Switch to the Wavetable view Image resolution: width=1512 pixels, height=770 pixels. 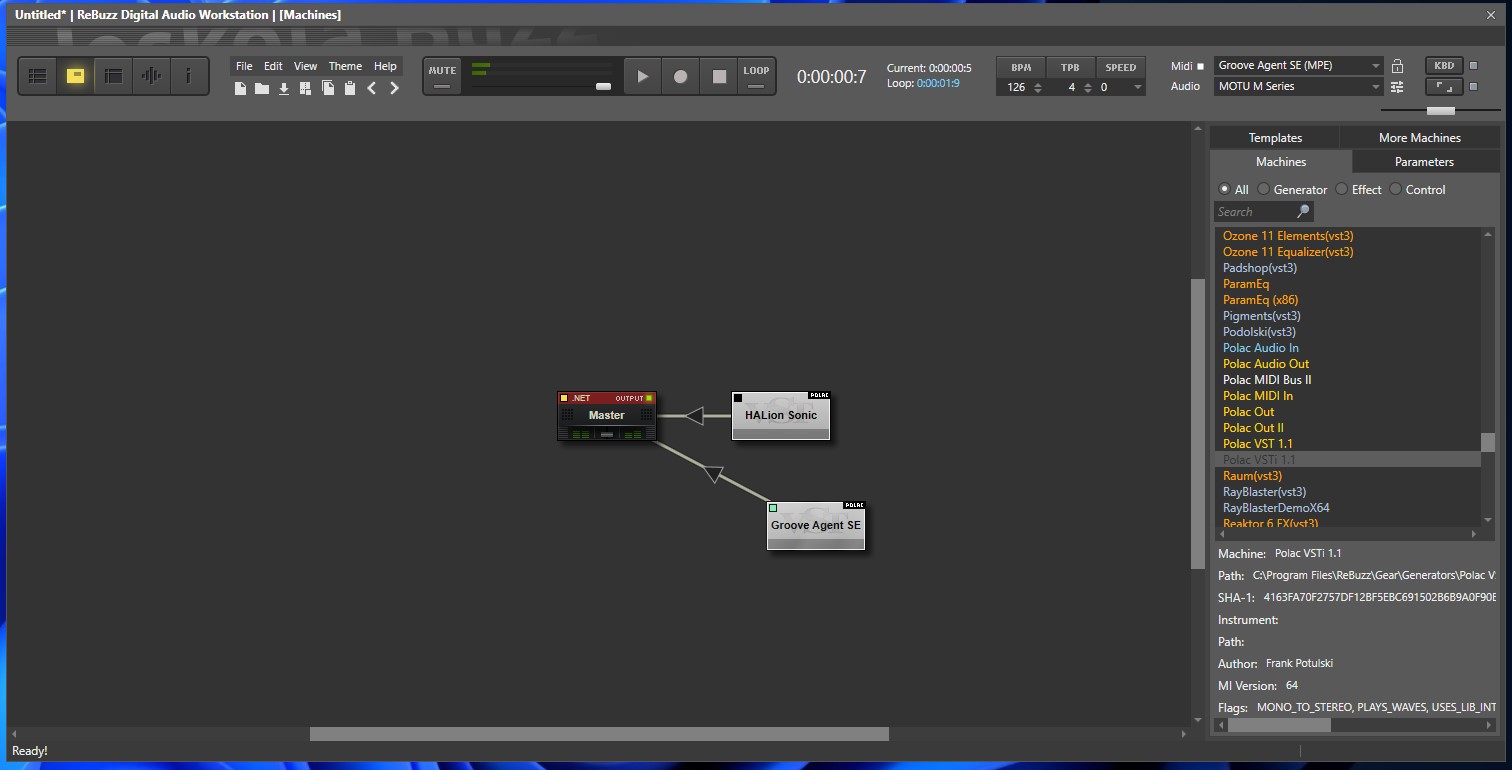pyautogui.click(x=151, y=76)
